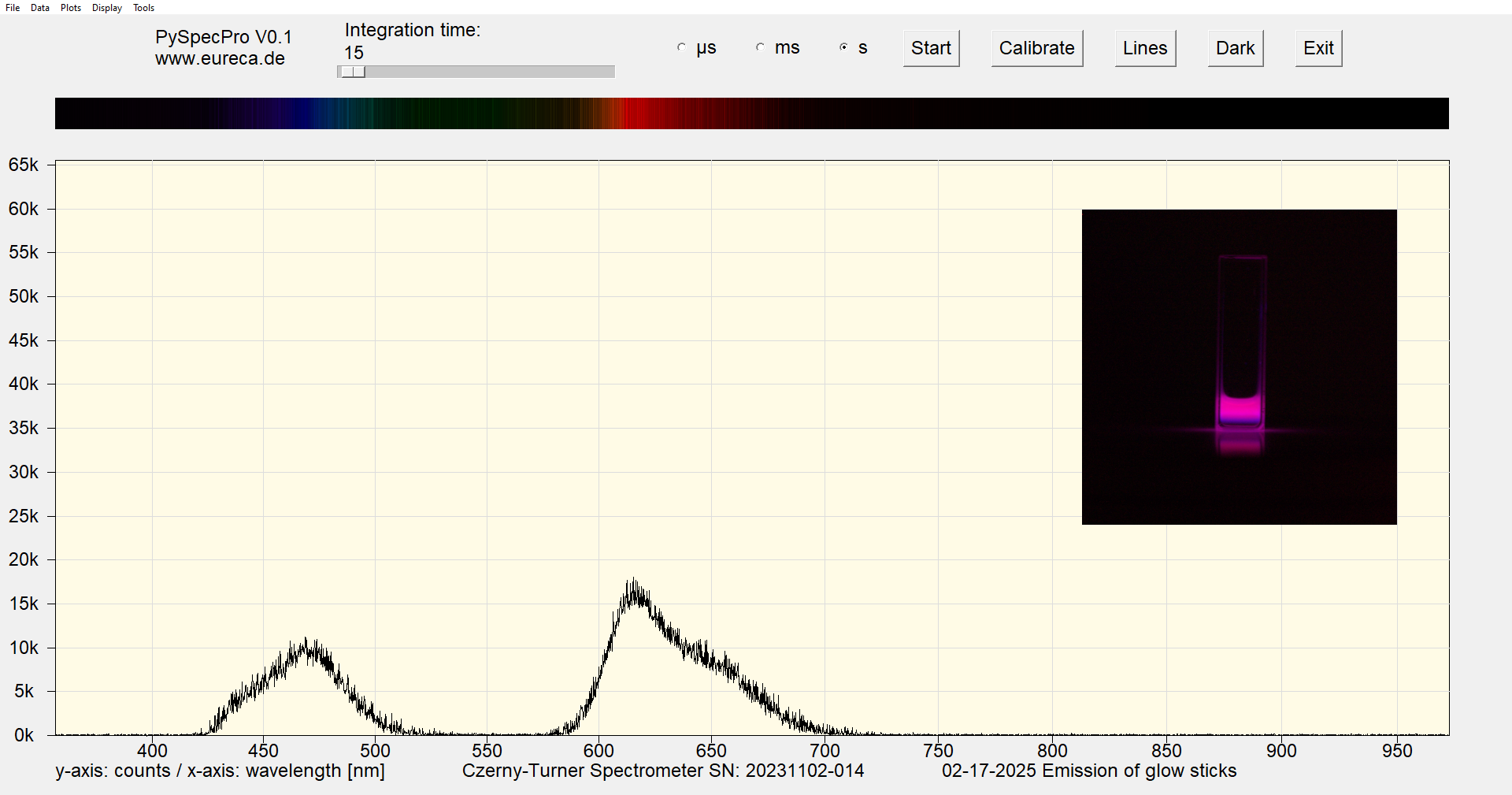The image size is (1512, 795).
Task: Open the Tools menu
Action: (x=143, y=8)
